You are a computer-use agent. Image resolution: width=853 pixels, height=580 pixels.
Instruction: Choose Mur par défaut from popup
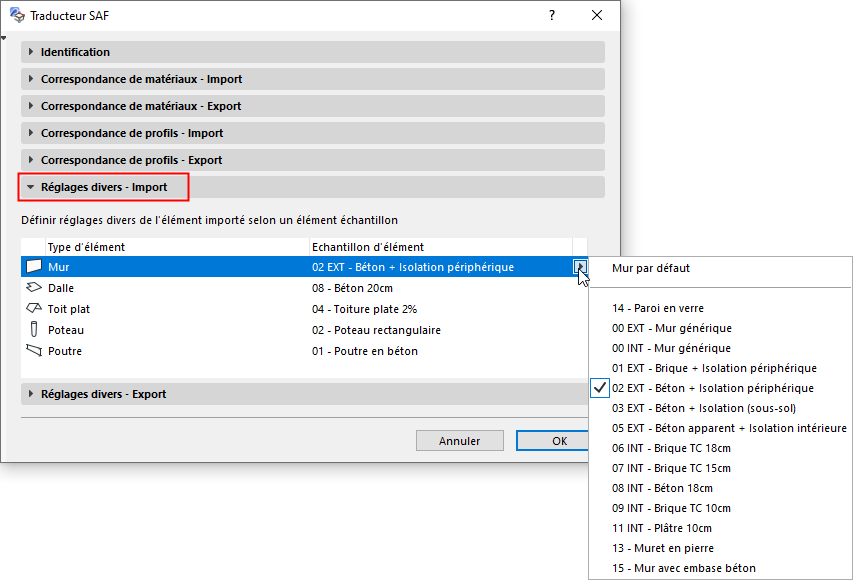[x=720, y=268]
